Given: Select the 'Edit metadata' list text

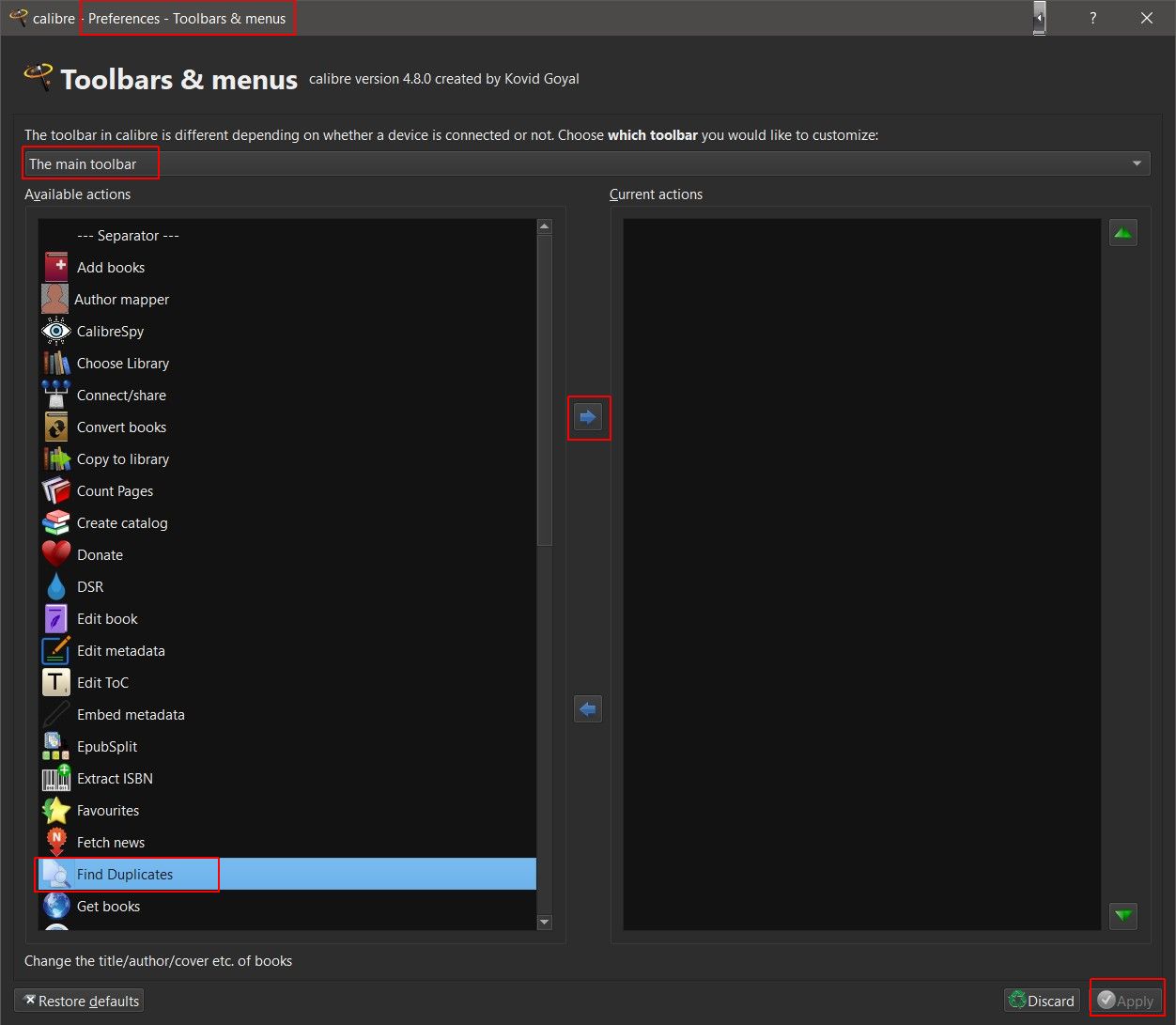Looking at the screenshot, I should tap(121, 650).
